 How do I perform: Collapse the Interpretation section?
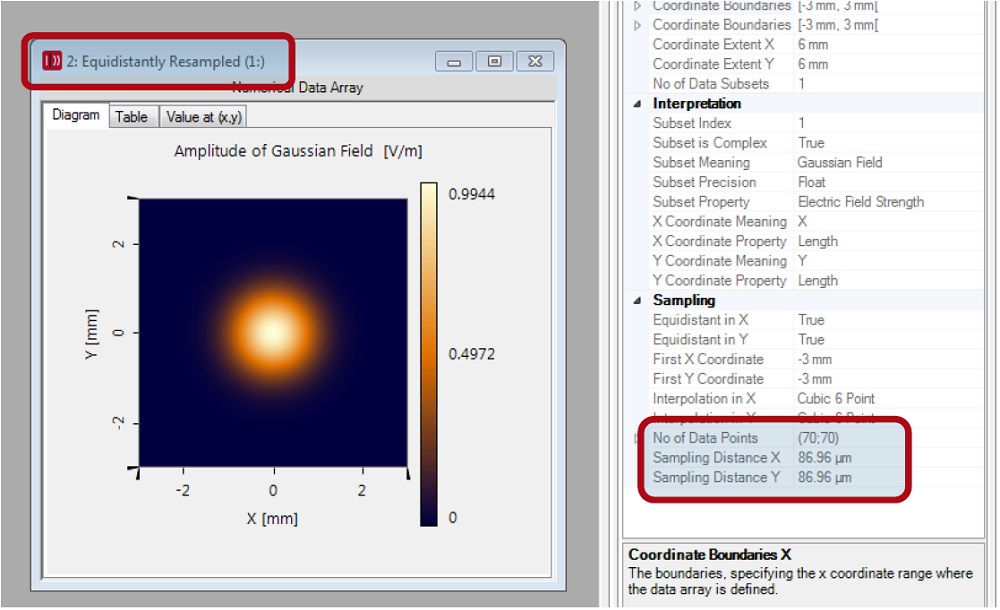point(637,103)
